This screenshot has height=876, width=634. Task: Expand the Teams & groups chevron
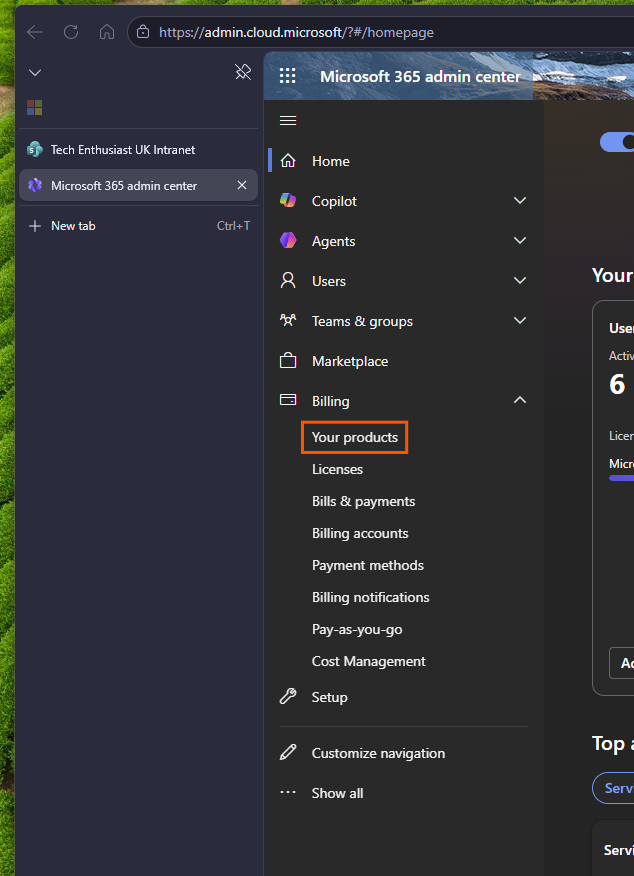[520, 320]
